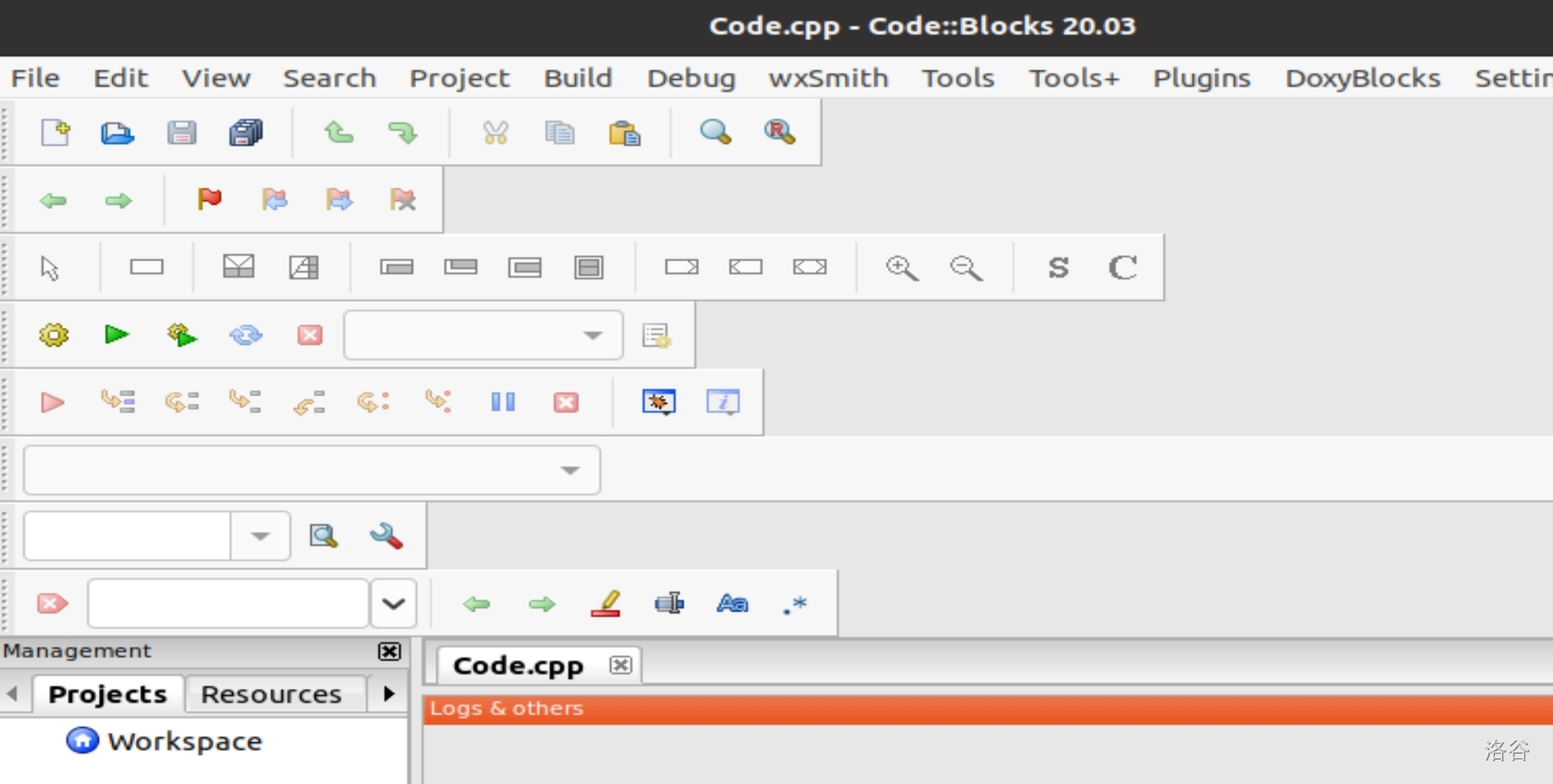Open the Build menu
Screen dimensions: 1553x784
click(577, 78)
